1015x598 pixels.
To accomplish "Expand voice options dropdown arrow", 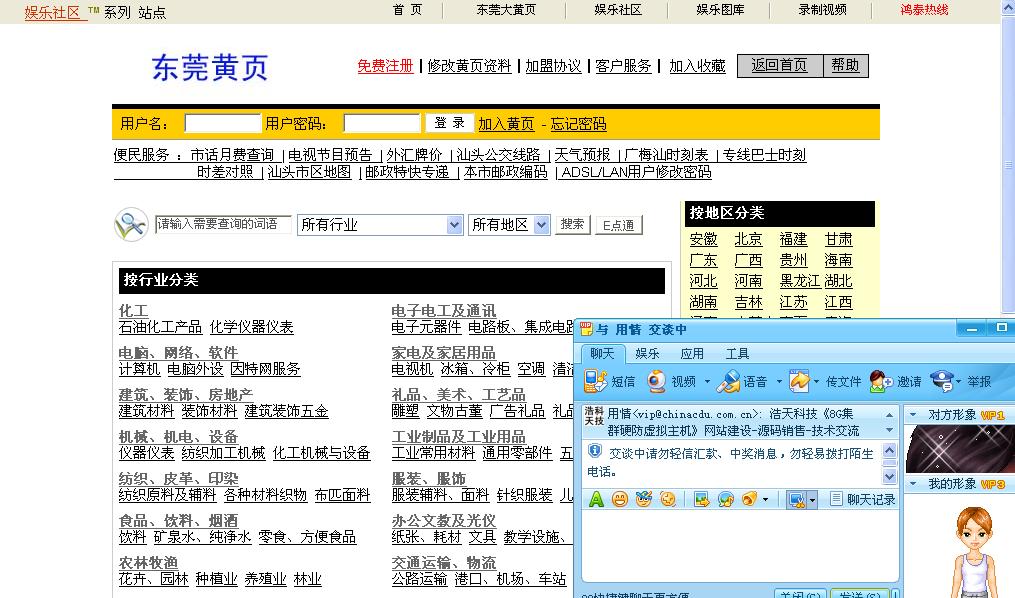I will click(779, 382).
